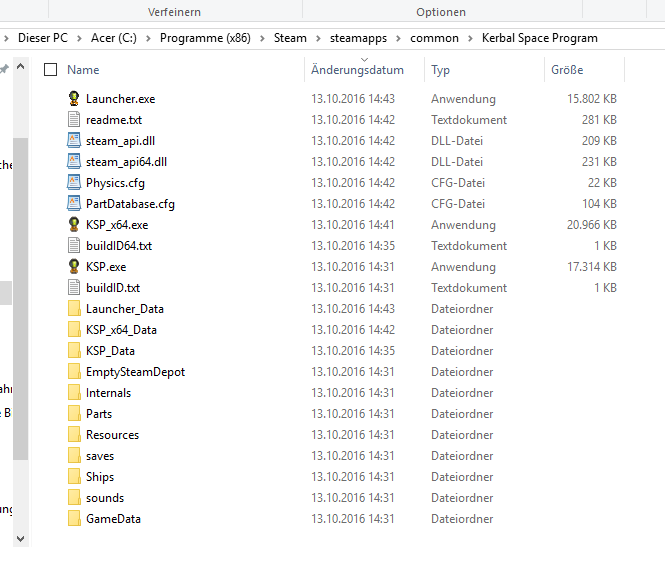665x566 pixels.
Task: Select the saves folder icon
Action: pyautogui.click(x=74, y=456)
